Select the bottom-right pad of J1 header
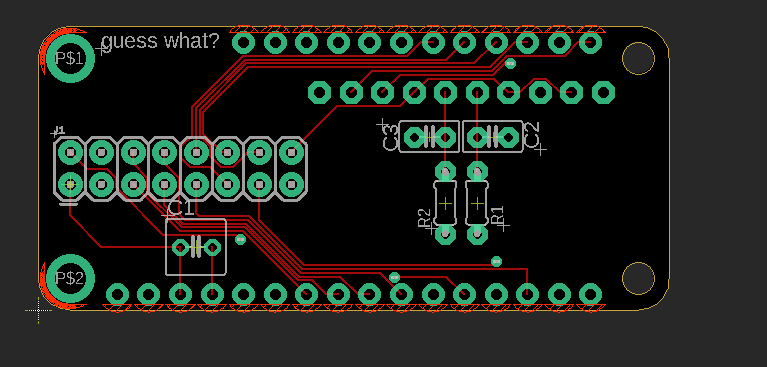 (x=292, y=184)
